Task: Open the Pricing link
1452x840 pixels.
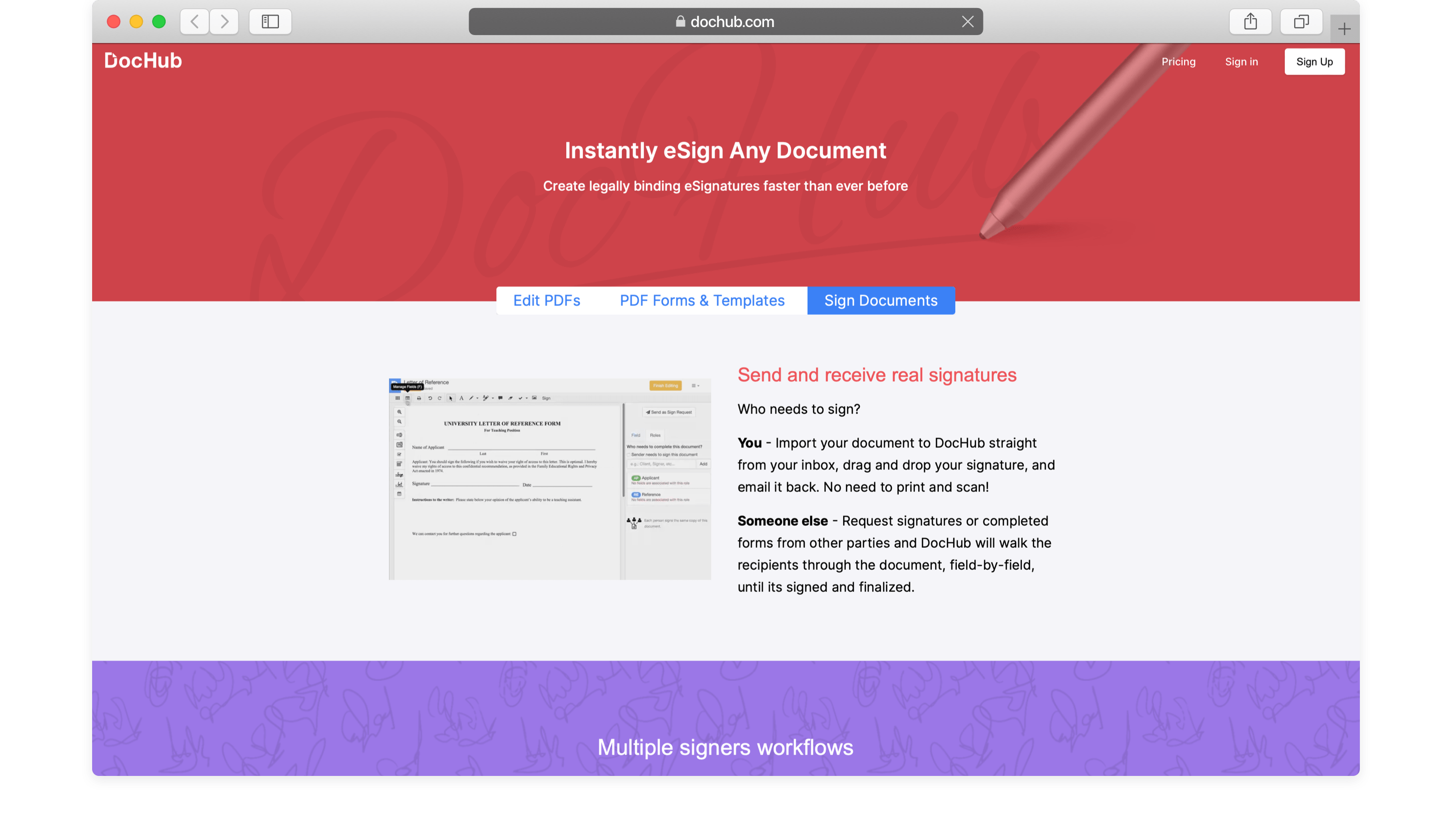Action: (1178, 62)
